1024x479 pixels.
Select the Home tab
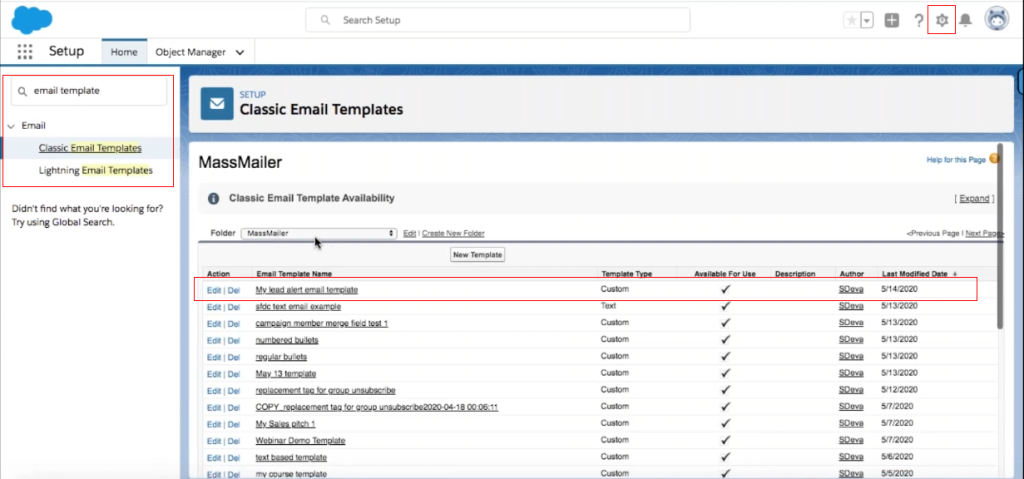click(124, 52)
